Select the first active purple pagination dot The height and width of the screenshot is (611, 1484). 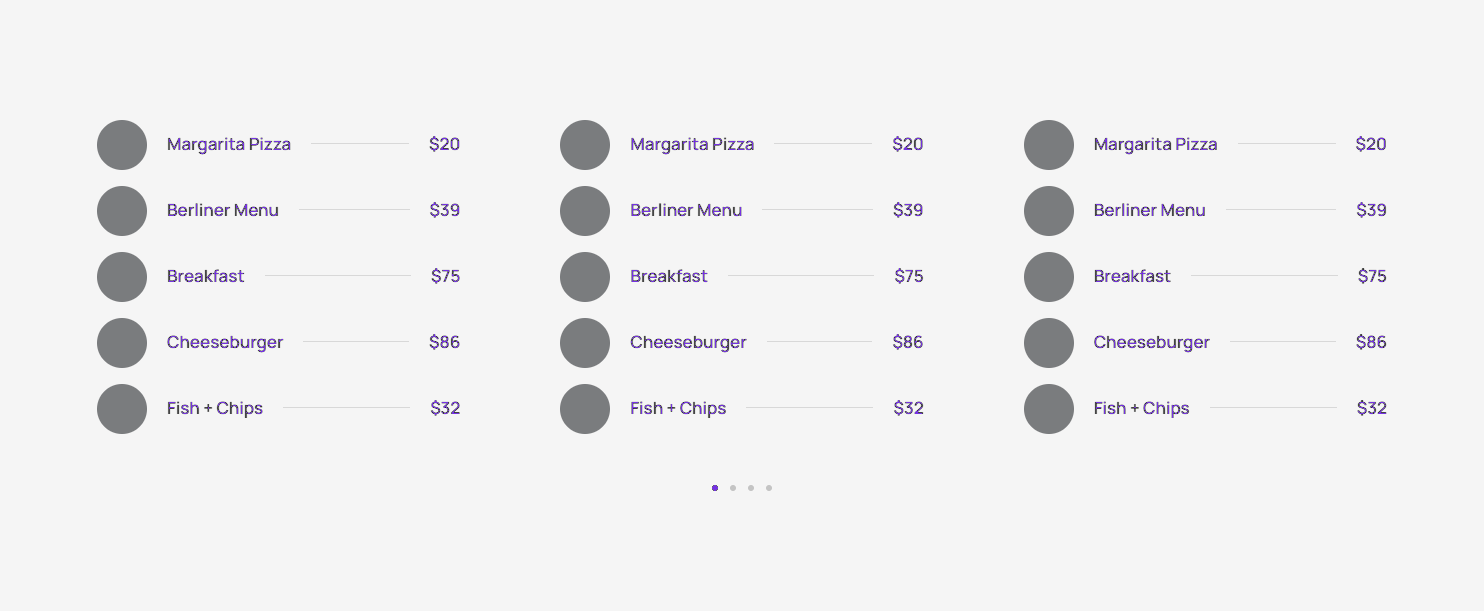pos(715,488)
